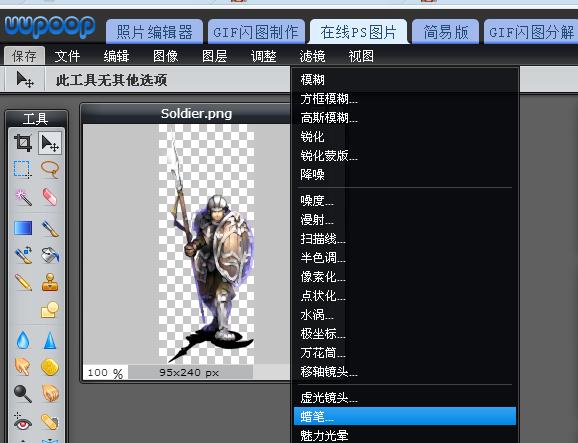Viewport: 578px width, 443px height.
Task: Click the uupoop logo
Action: [x=50, y=27]
